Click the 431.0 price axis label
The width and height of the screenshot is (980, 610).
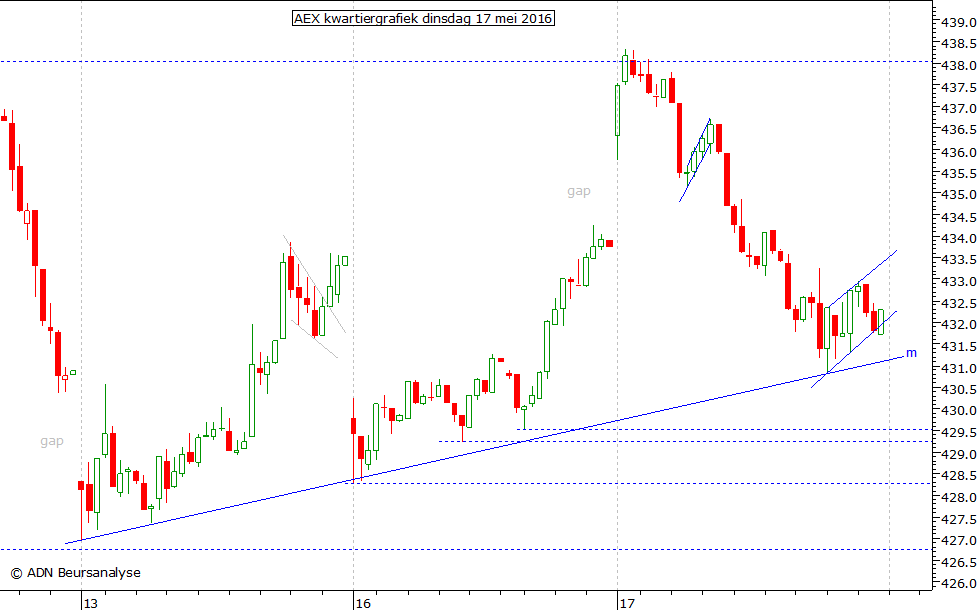(x=959, y=369)
